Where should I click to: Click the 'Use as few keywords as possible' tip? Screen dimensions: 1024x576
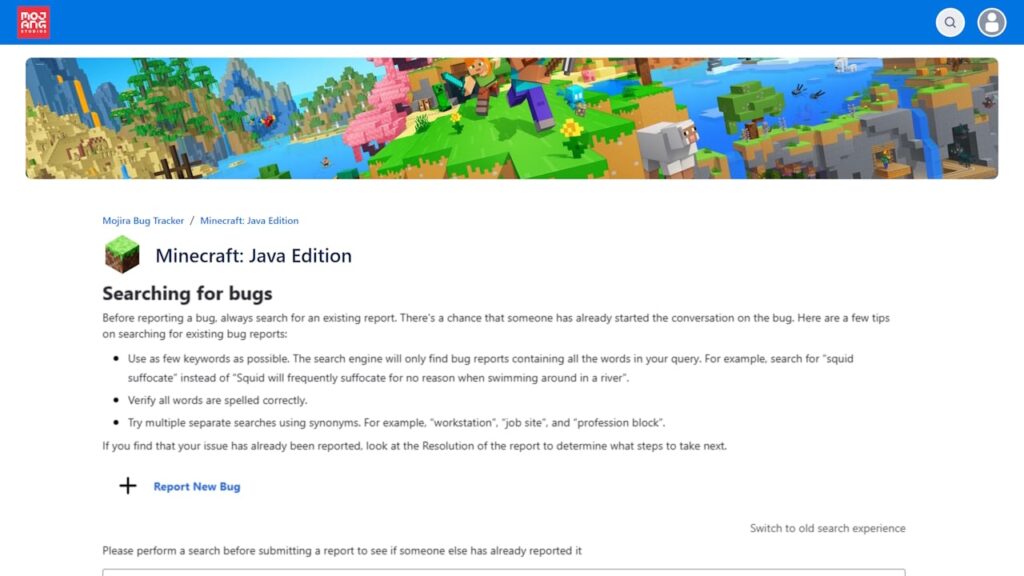[490, 368]
